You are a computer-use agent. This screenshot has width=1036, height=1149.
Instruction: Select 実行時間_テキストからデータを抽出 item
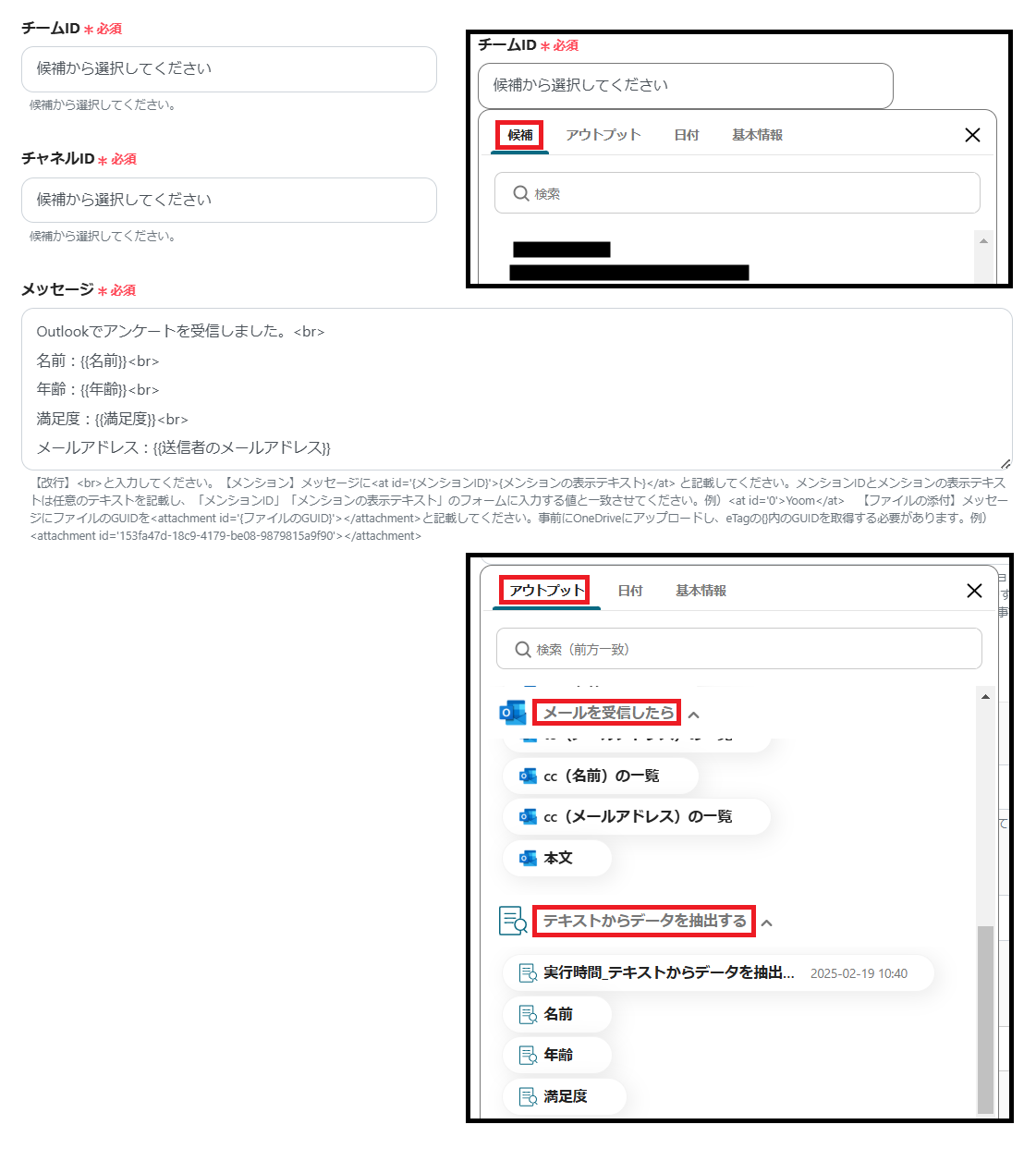717,972
